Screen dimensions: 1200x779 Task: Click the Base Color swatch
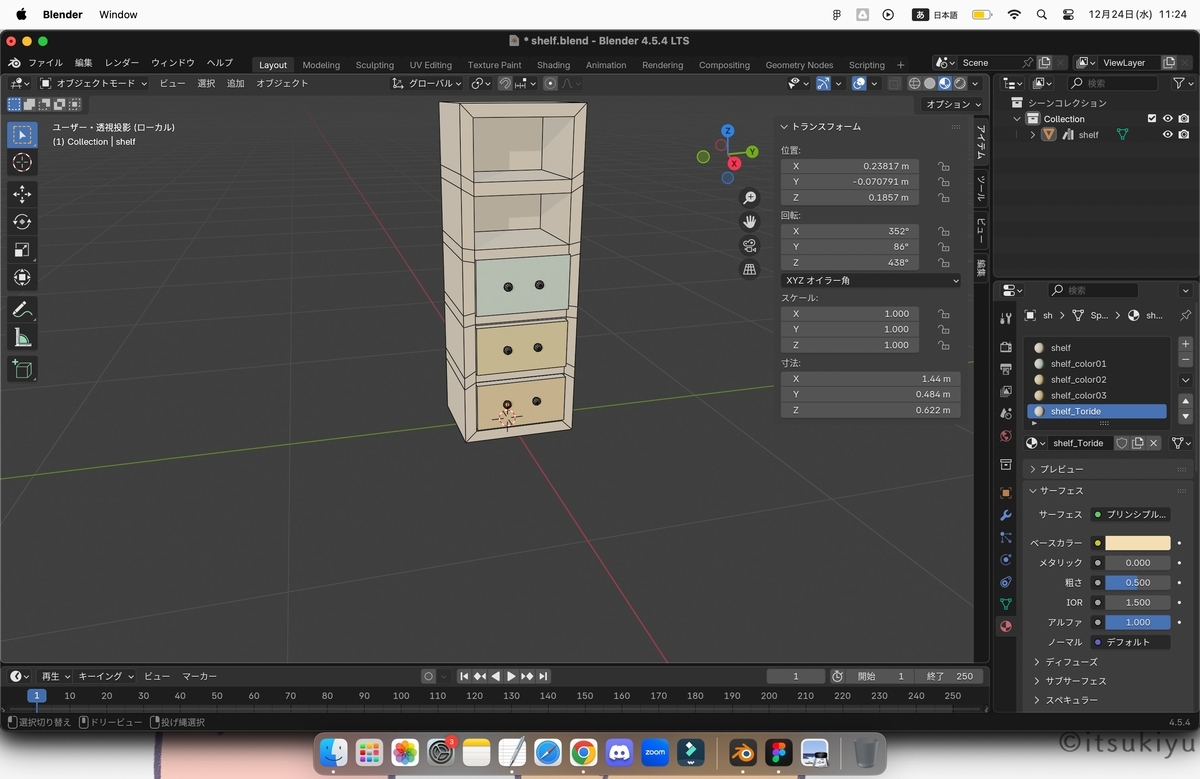click(x=1138, y=543)
